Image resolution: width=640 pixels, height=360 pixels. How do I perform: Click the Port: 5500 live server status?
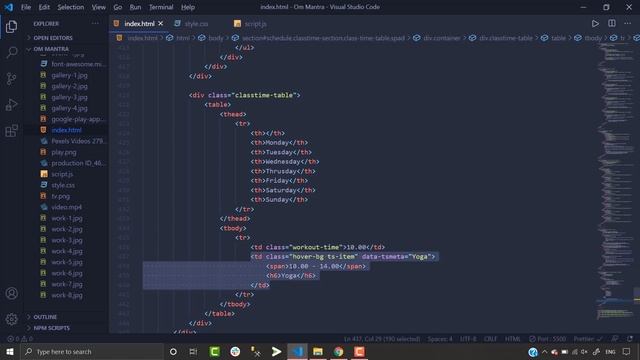[x=547, y=339]
